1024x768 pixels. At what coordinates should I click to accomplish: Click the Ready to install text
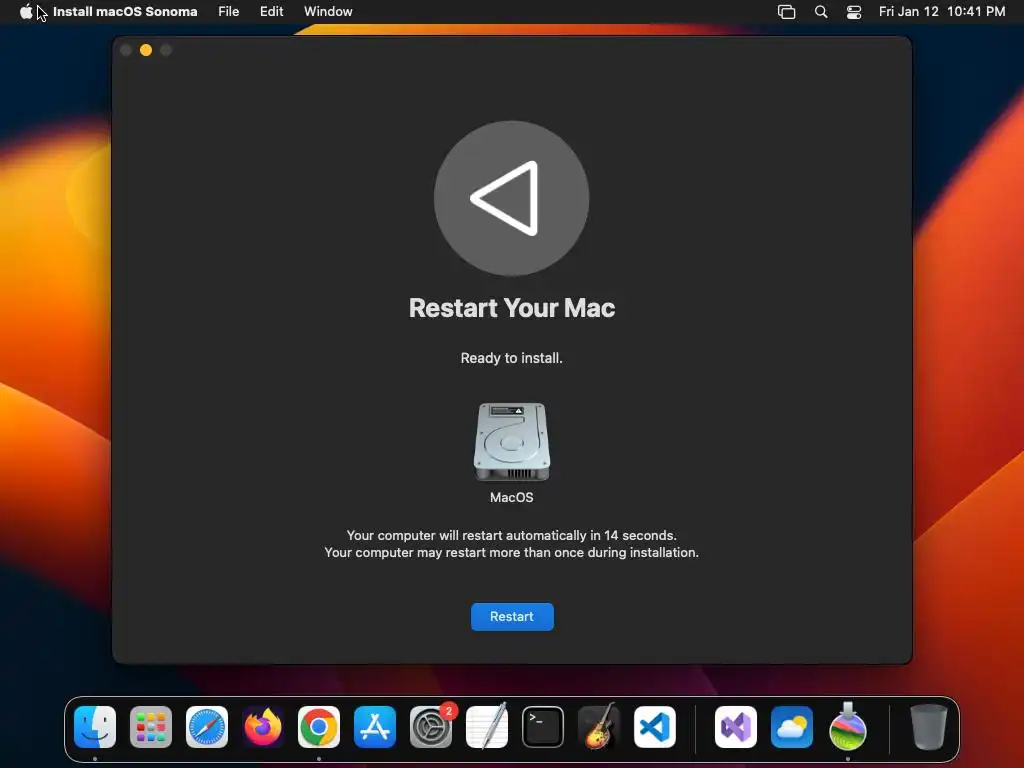coord(511,358)
